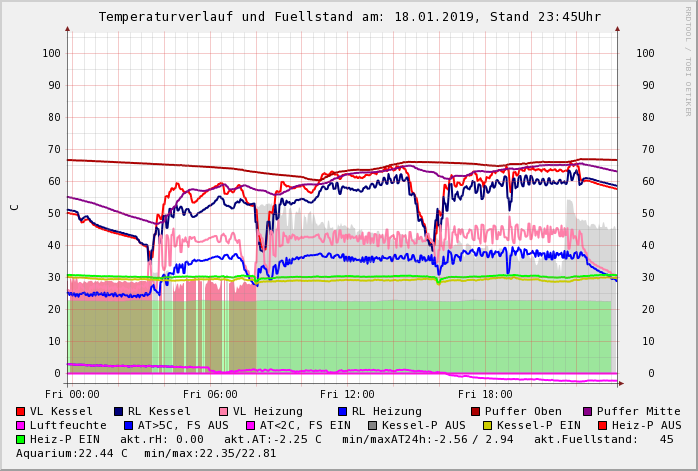Click the AT>5C, FS AUS legend swatch
The width and height of the screenshot is (698, 471).
[129, 425]
